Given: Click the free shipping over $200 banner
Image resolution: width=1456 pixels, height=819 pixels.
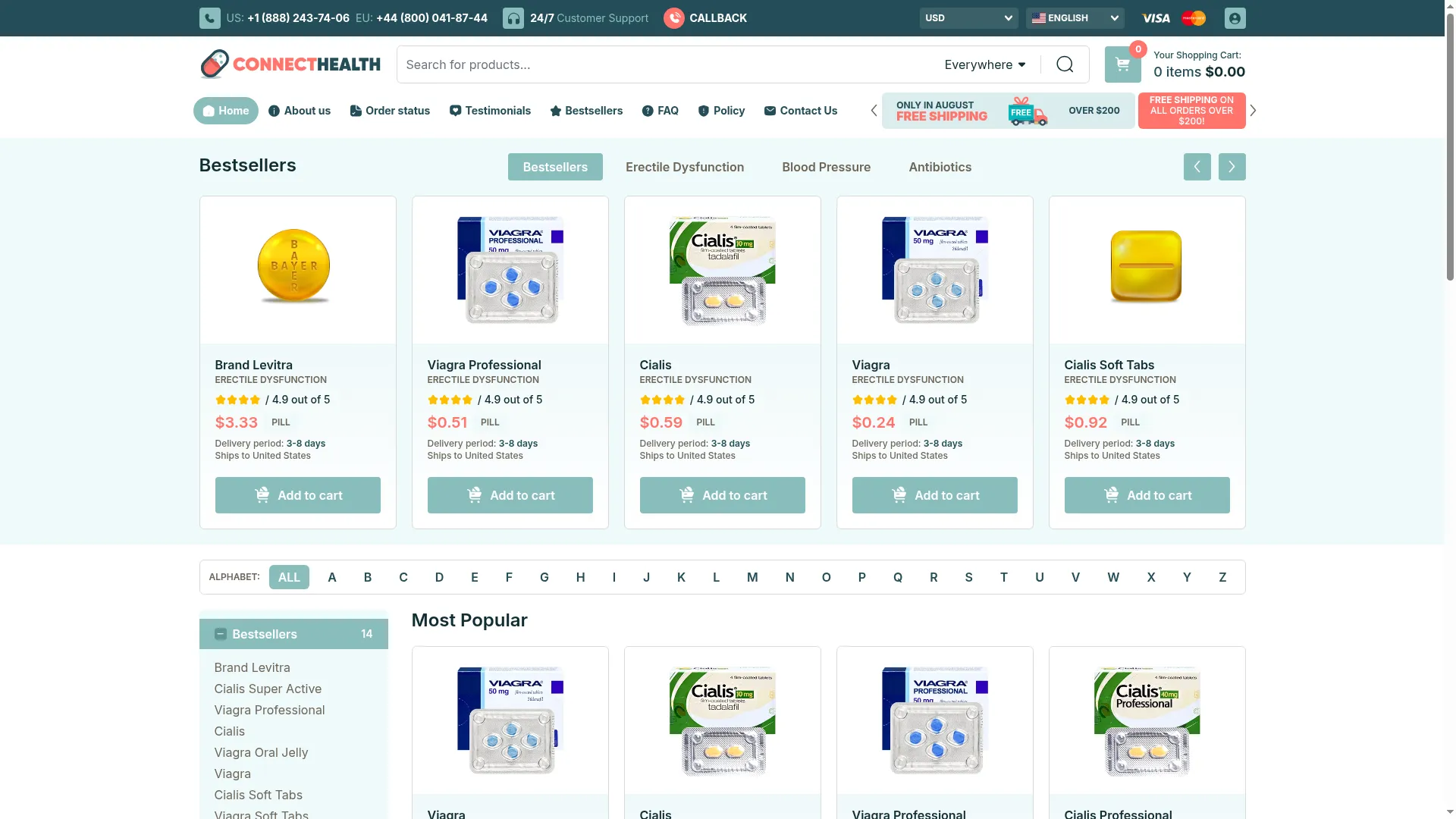Looking at the screenshot, I should pos(1008,111).
